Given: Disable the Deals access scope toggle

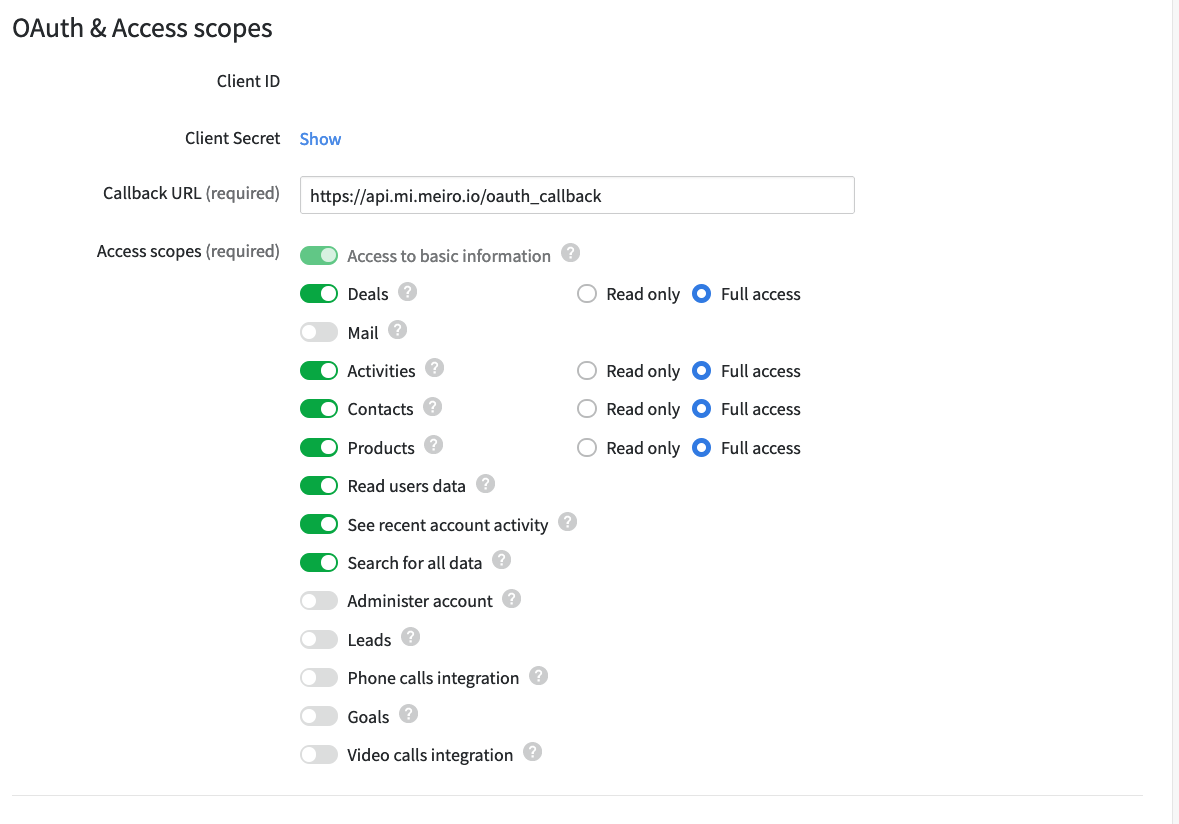Looking at the screenshot, I should click(x=319, y=294).
